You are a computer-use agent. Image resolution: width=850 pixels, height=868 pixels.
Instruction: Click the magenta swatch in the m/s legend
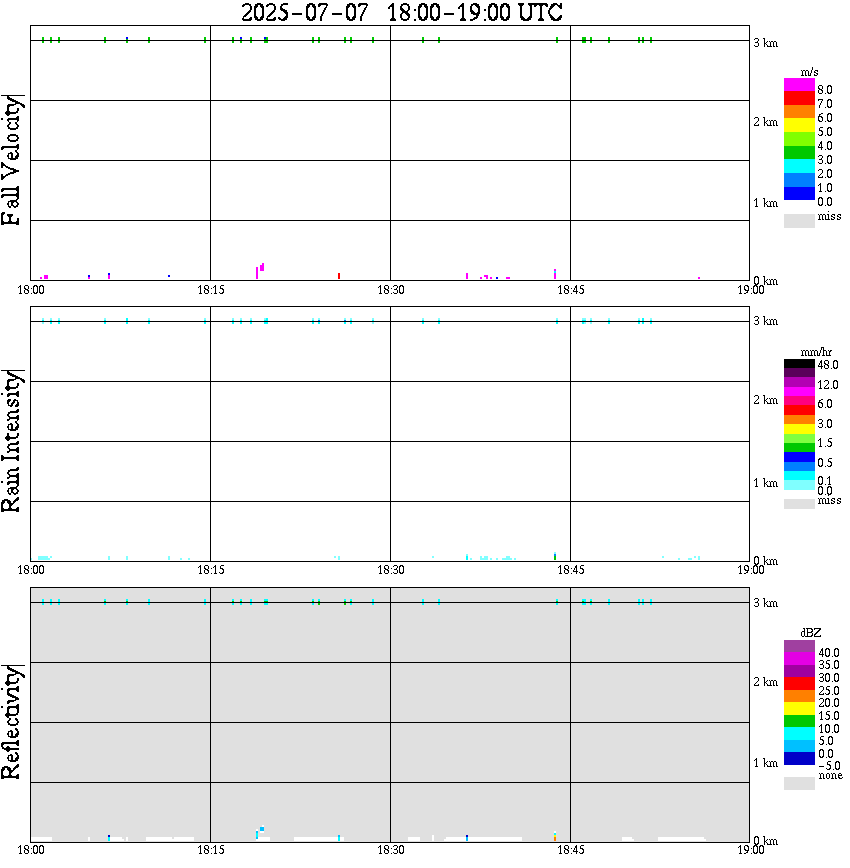(799, 85)
